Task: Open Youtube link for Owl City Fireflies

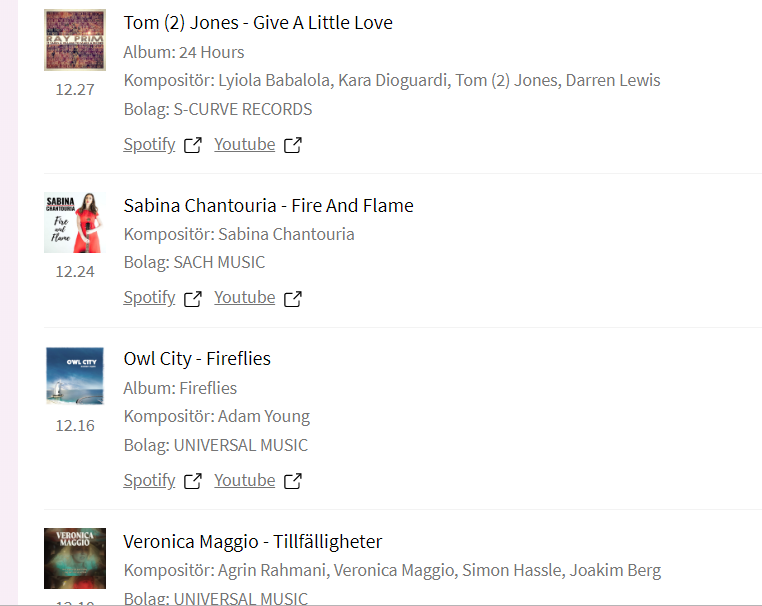Action: coord(244,480)
